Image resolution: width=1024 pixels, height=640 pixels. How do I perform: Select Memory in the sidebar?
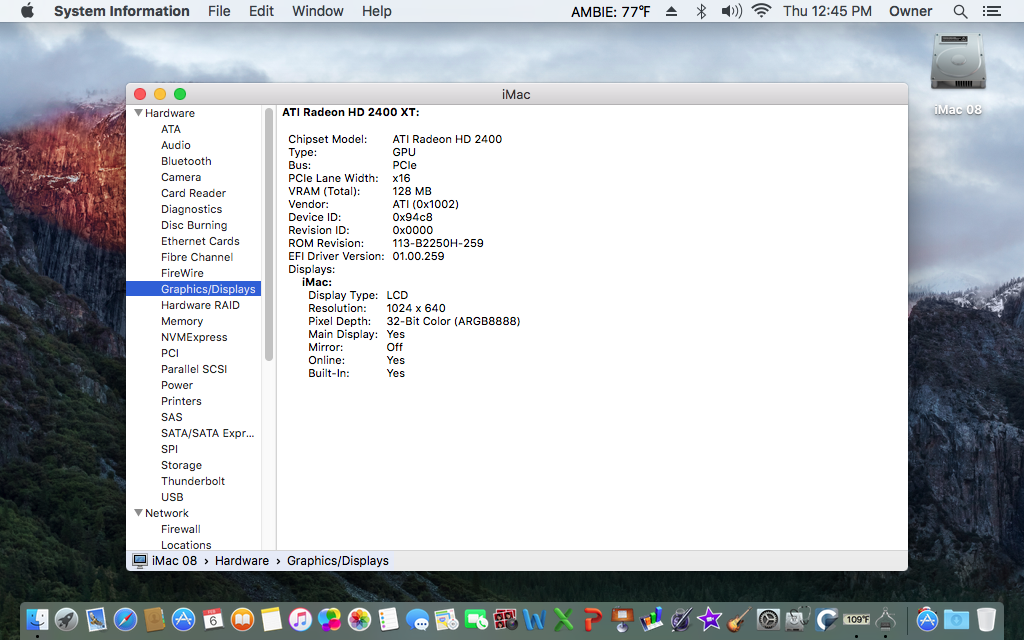click(x=182, y=321)
